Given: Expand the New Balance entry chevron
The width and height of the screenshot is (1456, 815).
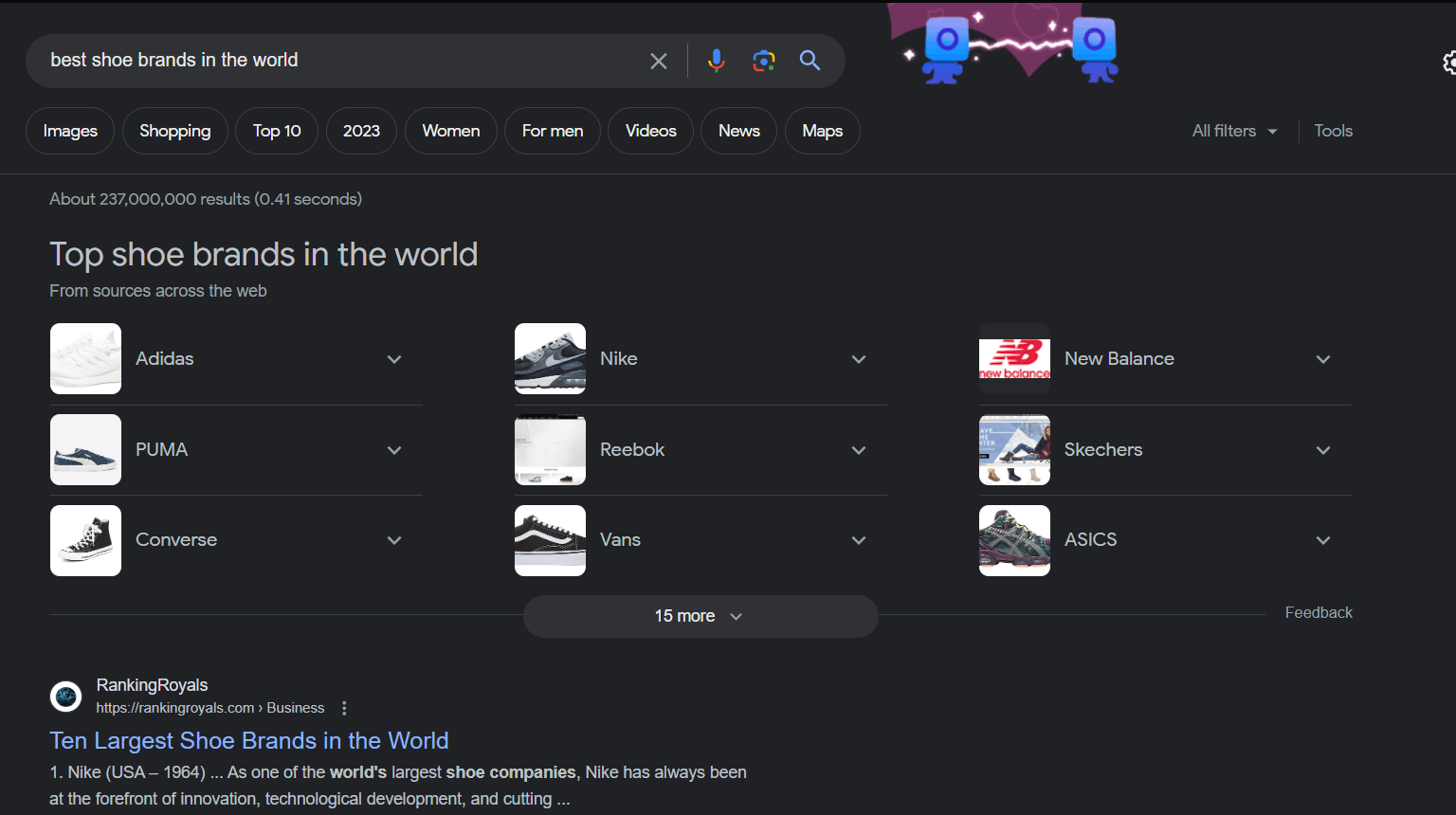Looking at the screenshot, I should [1323, 359].
